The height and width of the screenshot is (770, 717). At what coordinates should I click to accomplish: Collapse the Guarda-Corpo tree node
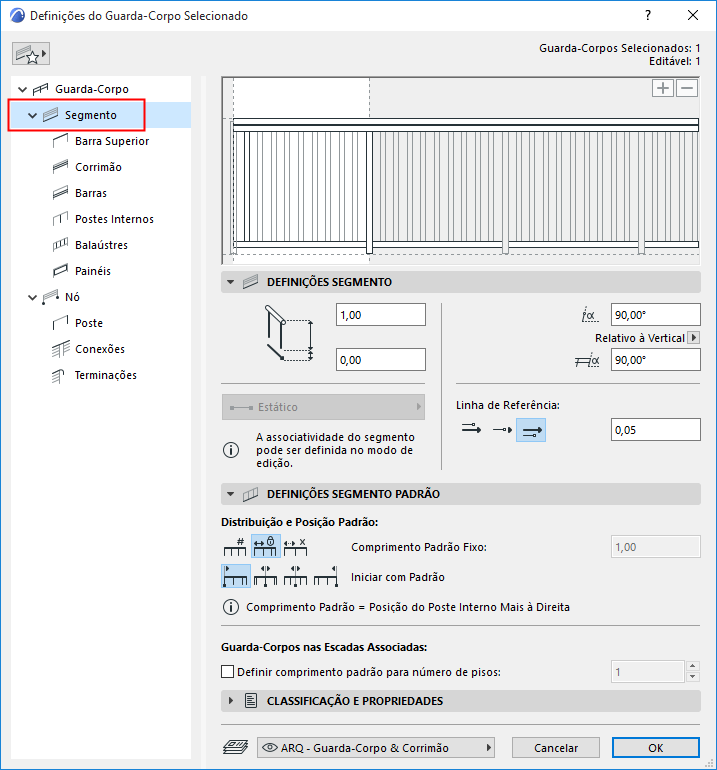[22, 89]
